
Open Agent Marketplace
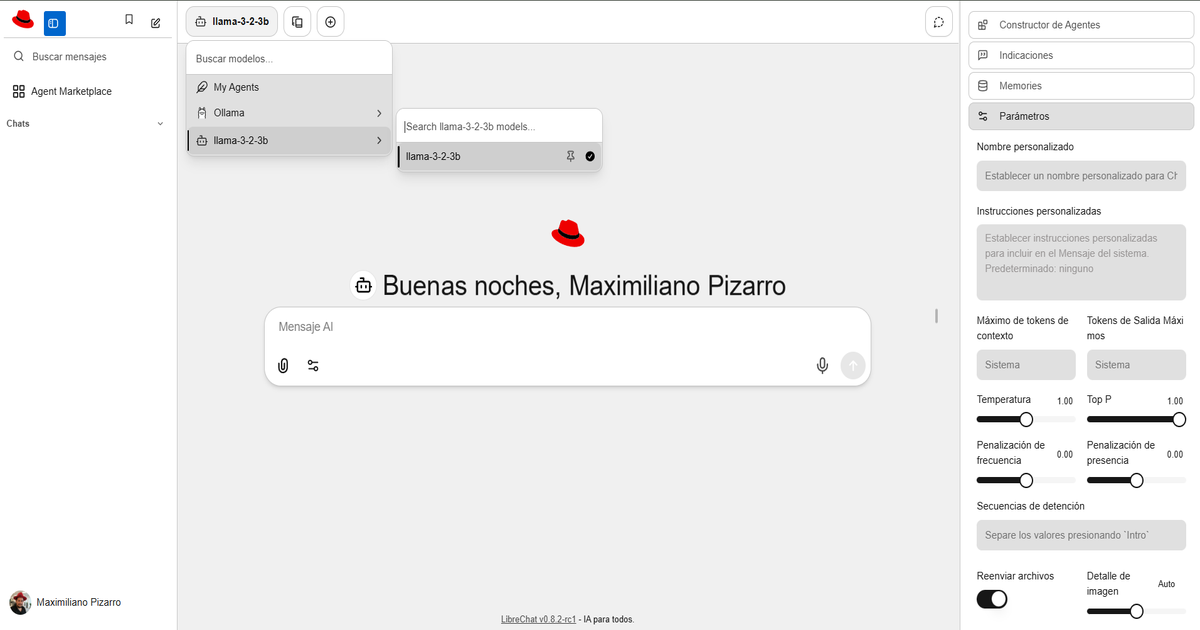pyautogui.click(x=71, y=91)
